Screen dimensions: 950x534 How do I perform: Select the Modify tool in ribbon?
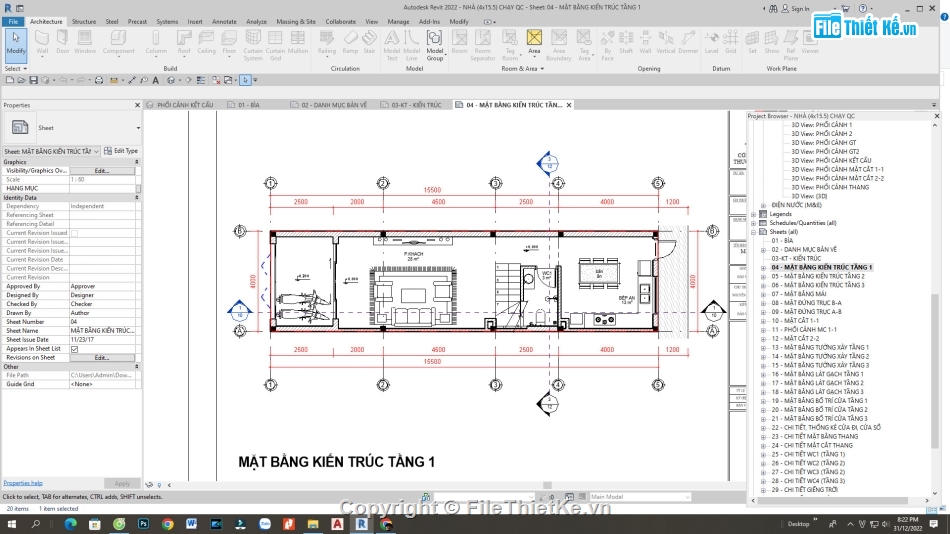click(x=16, y=44)
